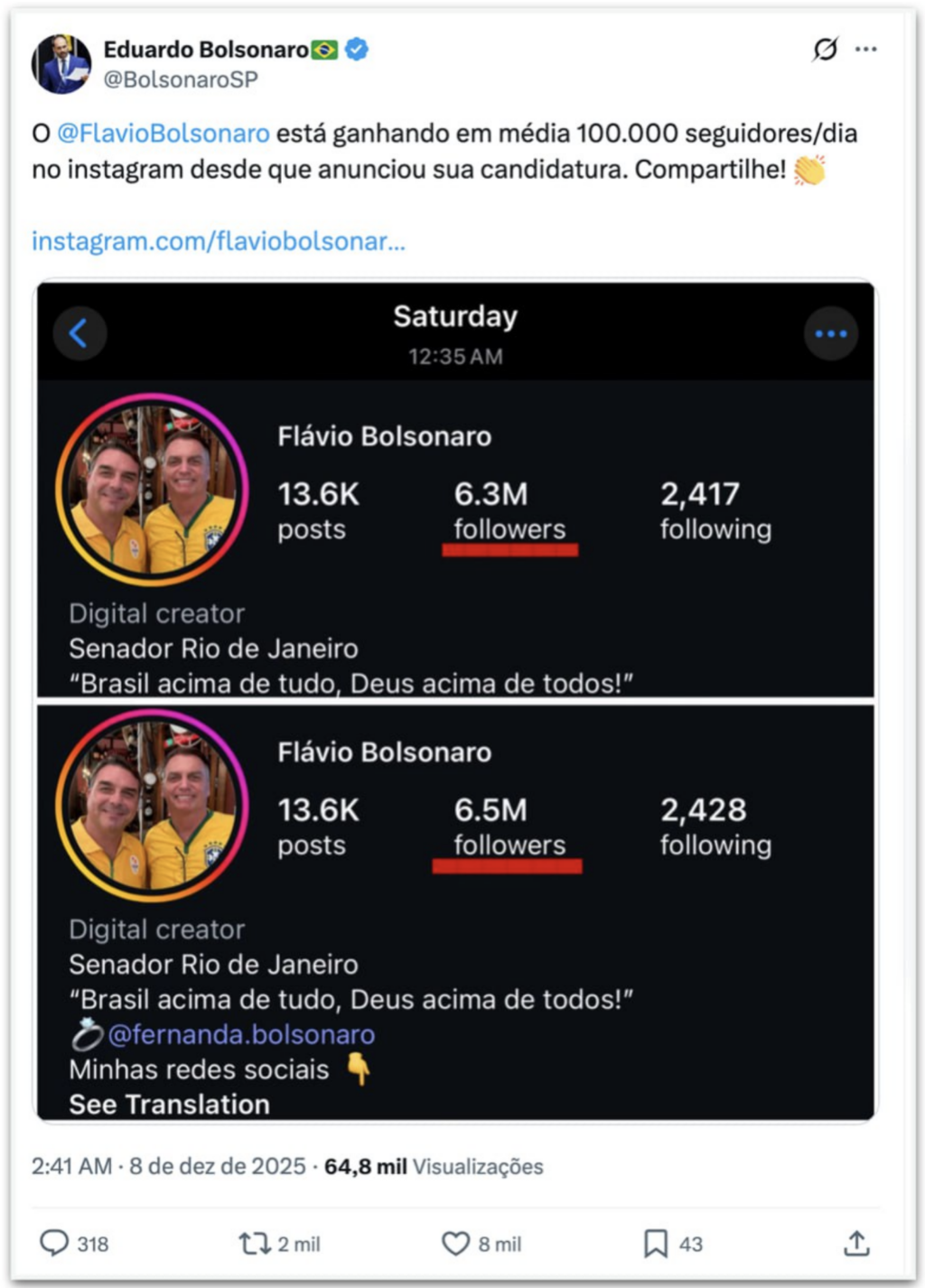Click the blue verified badge

coord(357,49)
